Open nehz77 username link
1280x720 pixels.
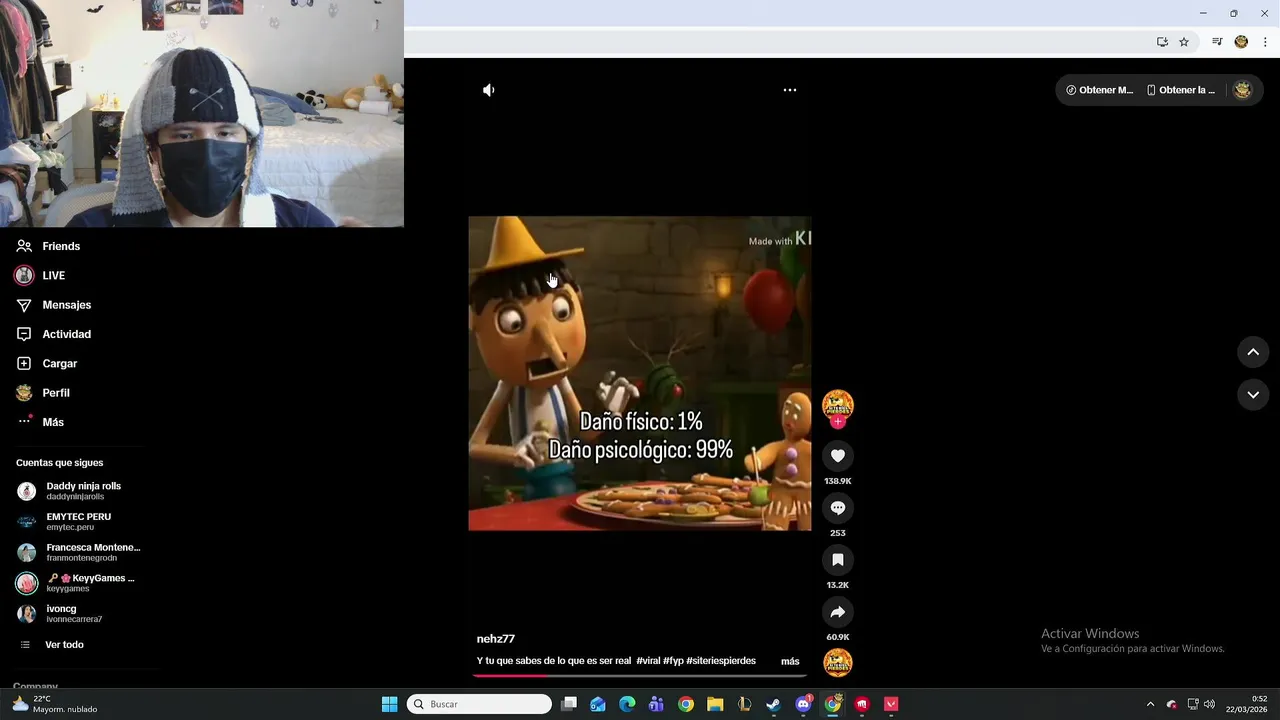pos(496,639)
